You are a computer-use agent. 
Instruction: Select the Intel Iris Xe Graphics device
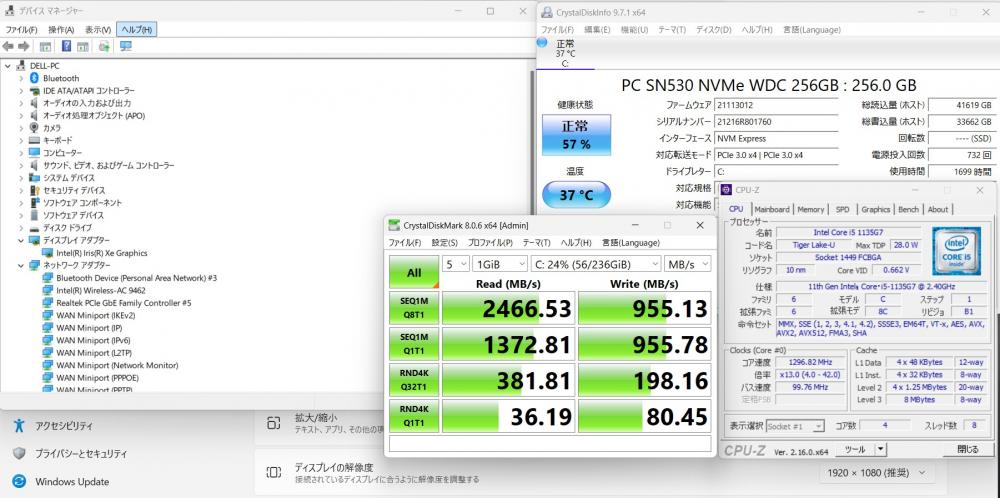click(x=101, y=253)
